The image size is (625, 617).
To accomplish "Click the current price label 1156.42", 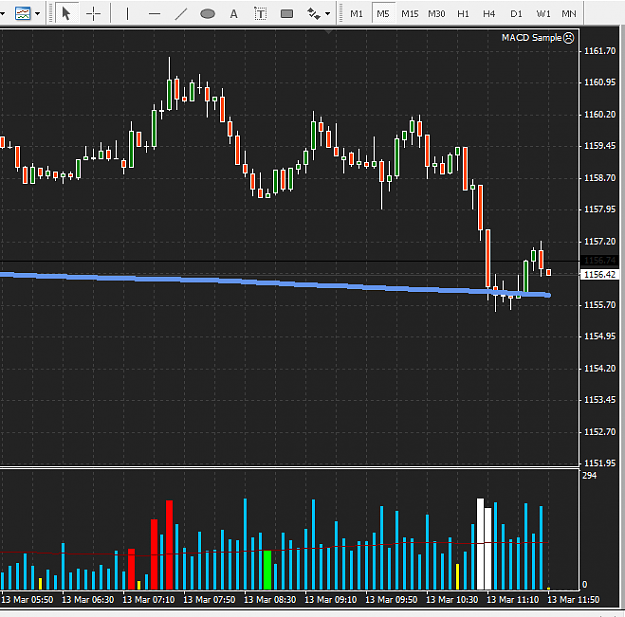I will [599, 275].
